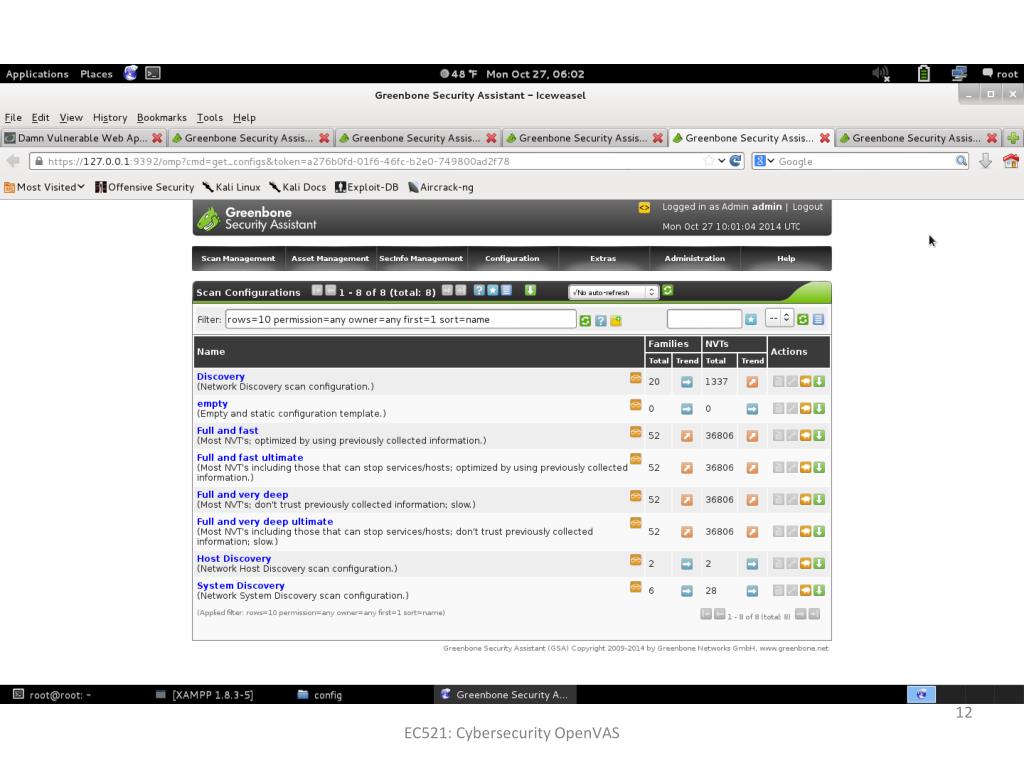Open the SecInfo Management menu

point(421,259)
